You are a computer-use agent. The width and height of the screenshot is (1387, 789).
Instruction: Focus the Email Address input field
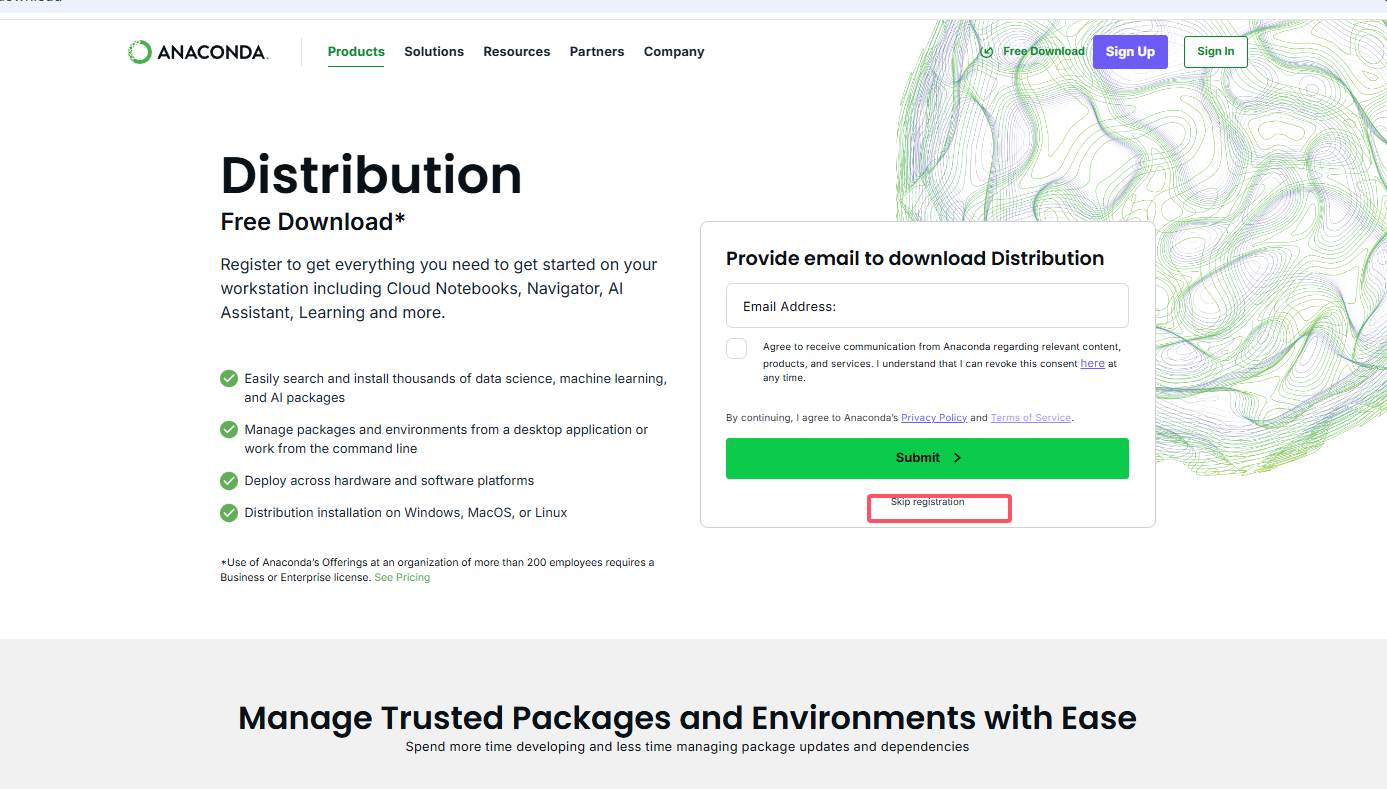click(927, 306)
